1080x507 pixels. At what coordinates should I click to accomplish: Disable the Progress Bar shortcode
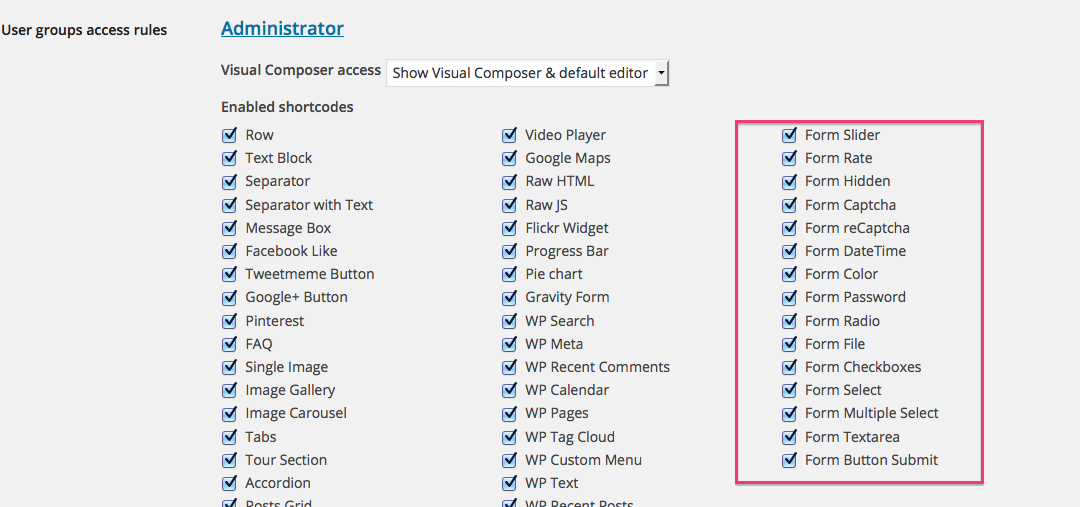tap(509, 251)
